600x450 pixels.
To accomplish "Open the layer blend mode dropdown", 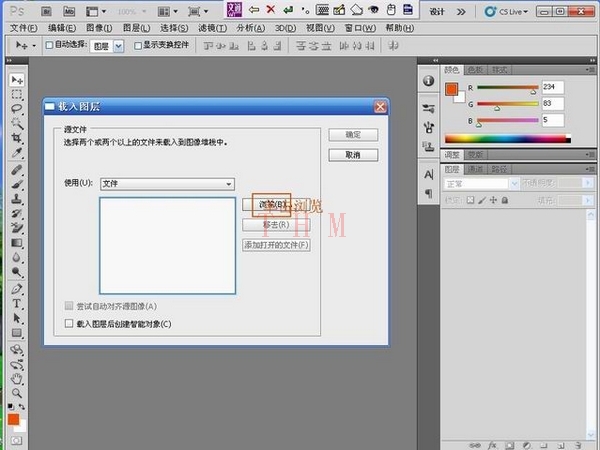I will [x=481, y=184].
